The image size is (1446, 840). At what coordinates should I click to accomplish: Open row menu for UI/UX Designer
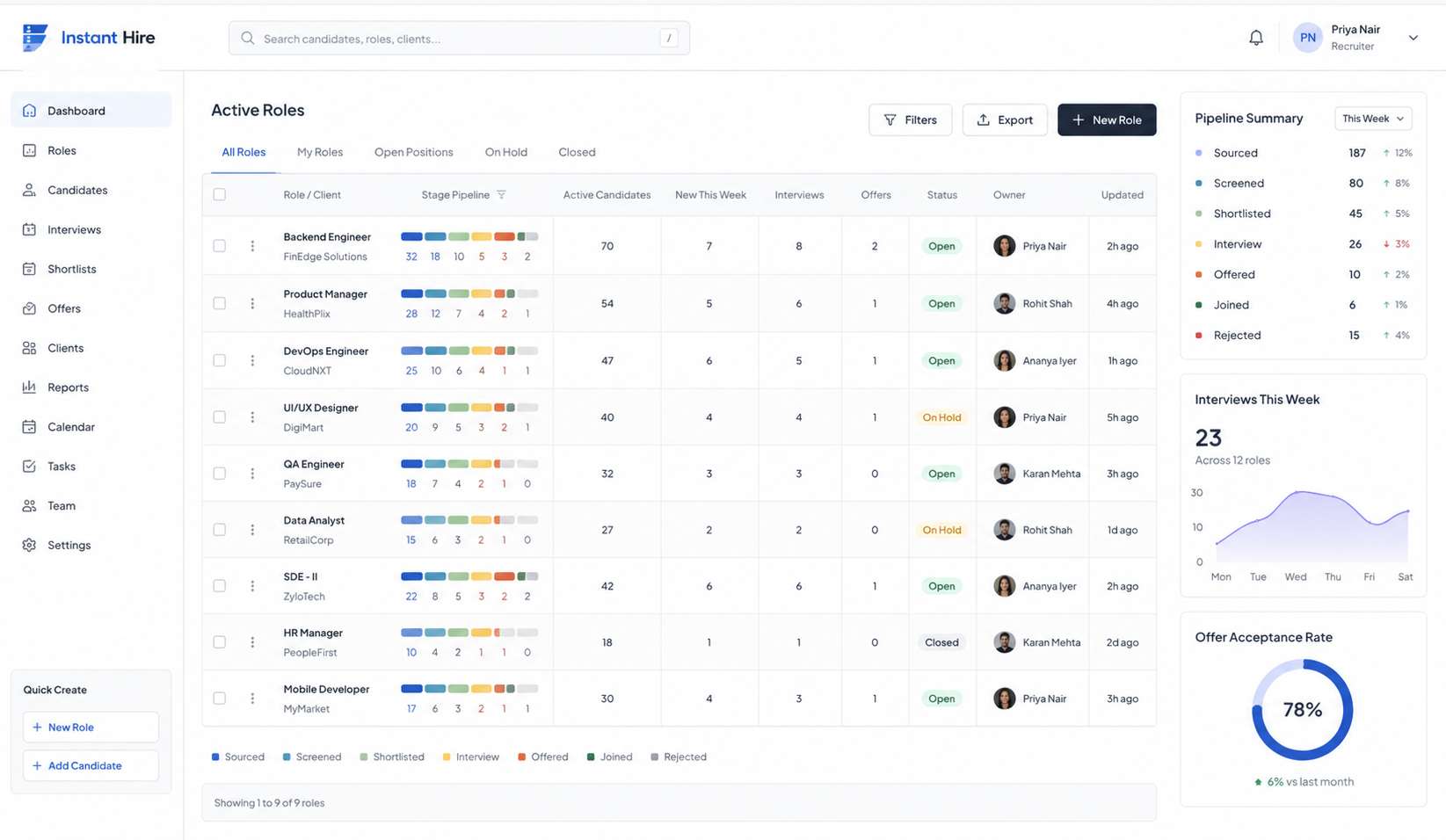252,417
